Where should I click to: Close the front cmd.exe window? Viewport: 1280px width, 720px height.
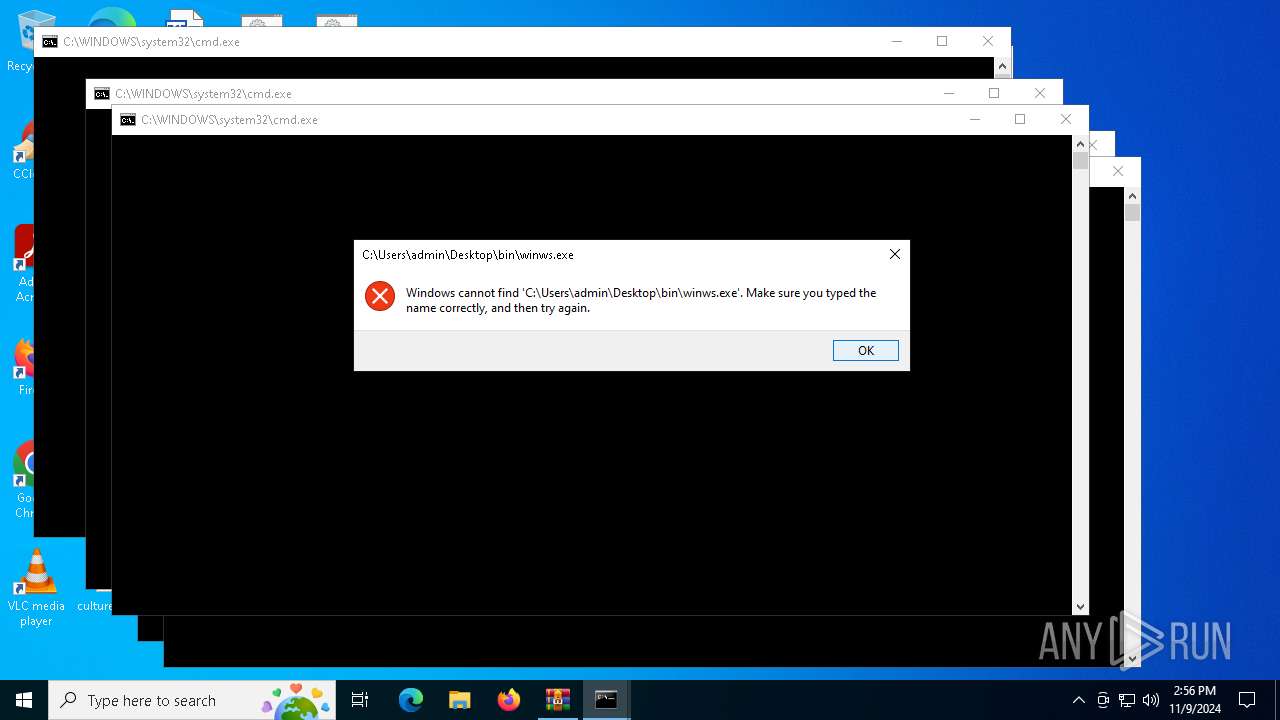pos(1066,119)
